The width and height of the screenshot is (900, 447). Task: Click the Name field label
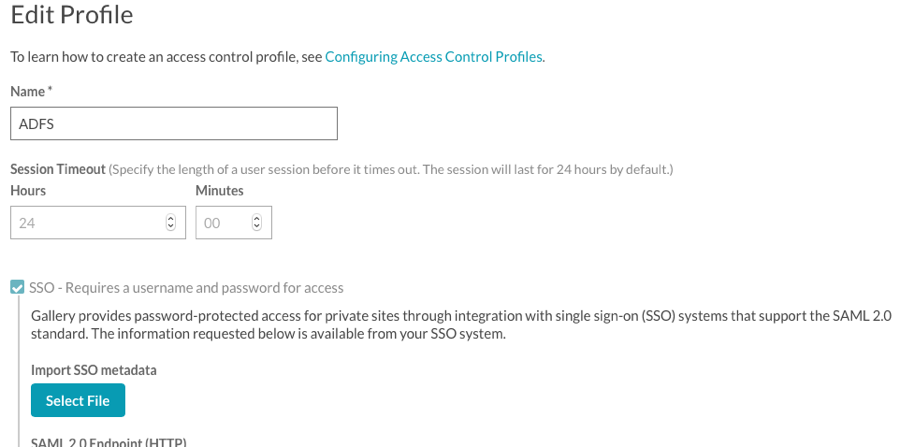point(28,92)
